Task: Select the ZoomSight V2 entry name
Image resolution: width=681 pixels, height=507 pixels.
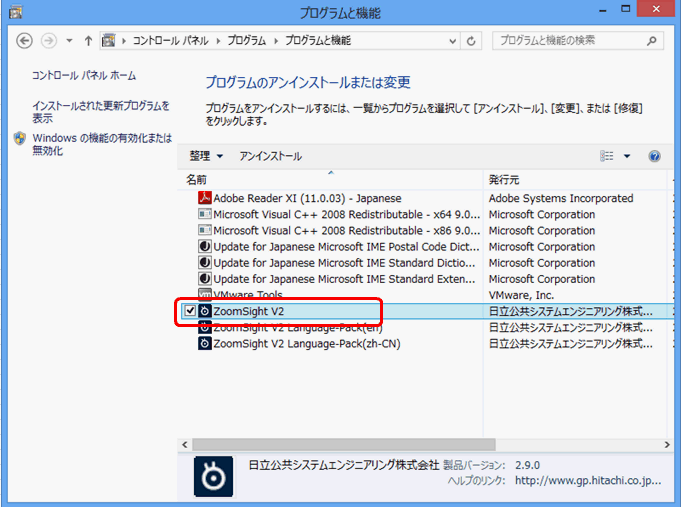Action: click(248, 311)
